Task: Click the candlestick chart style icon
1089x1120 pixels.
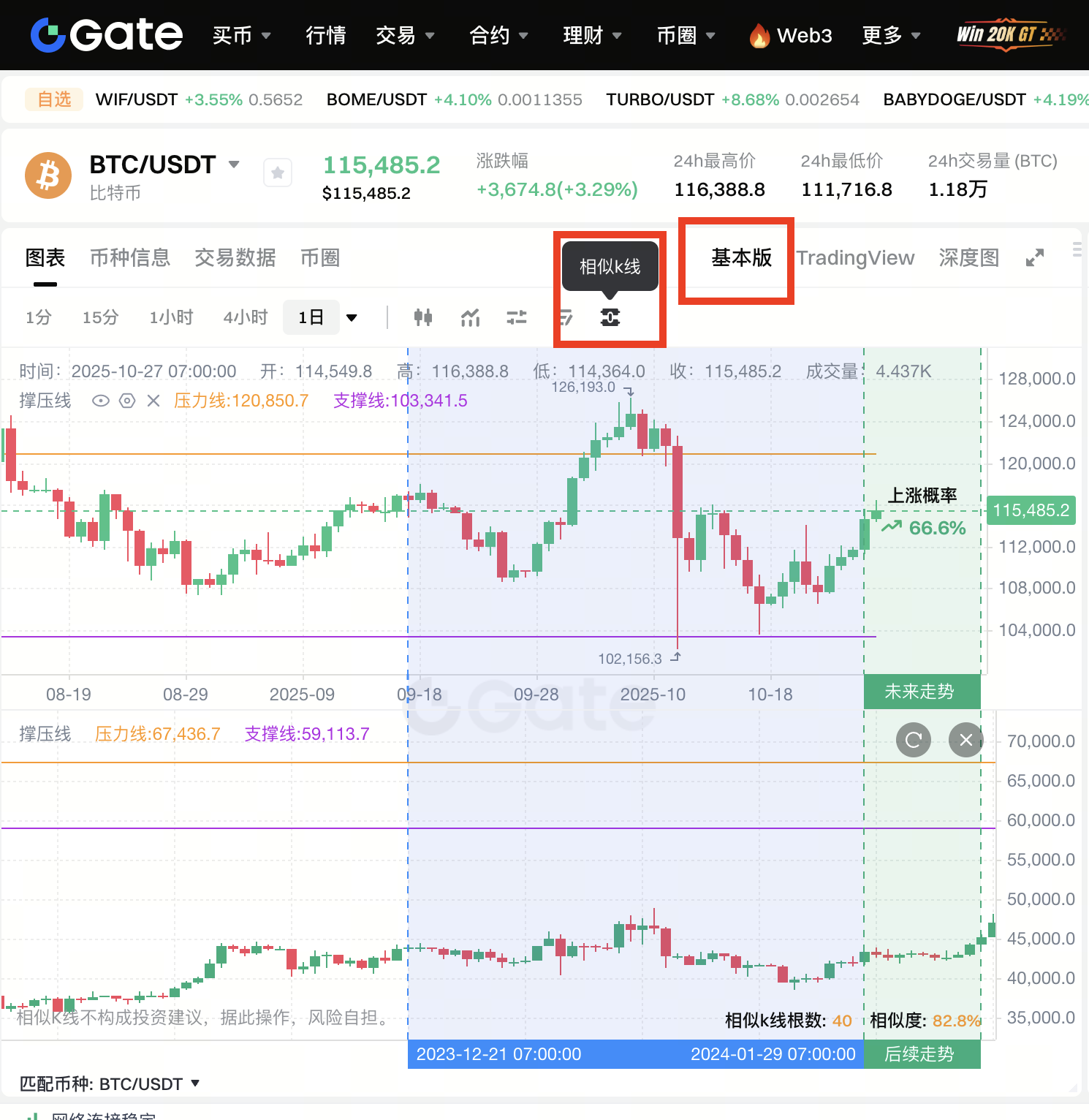Action: [x=422, y=317]
